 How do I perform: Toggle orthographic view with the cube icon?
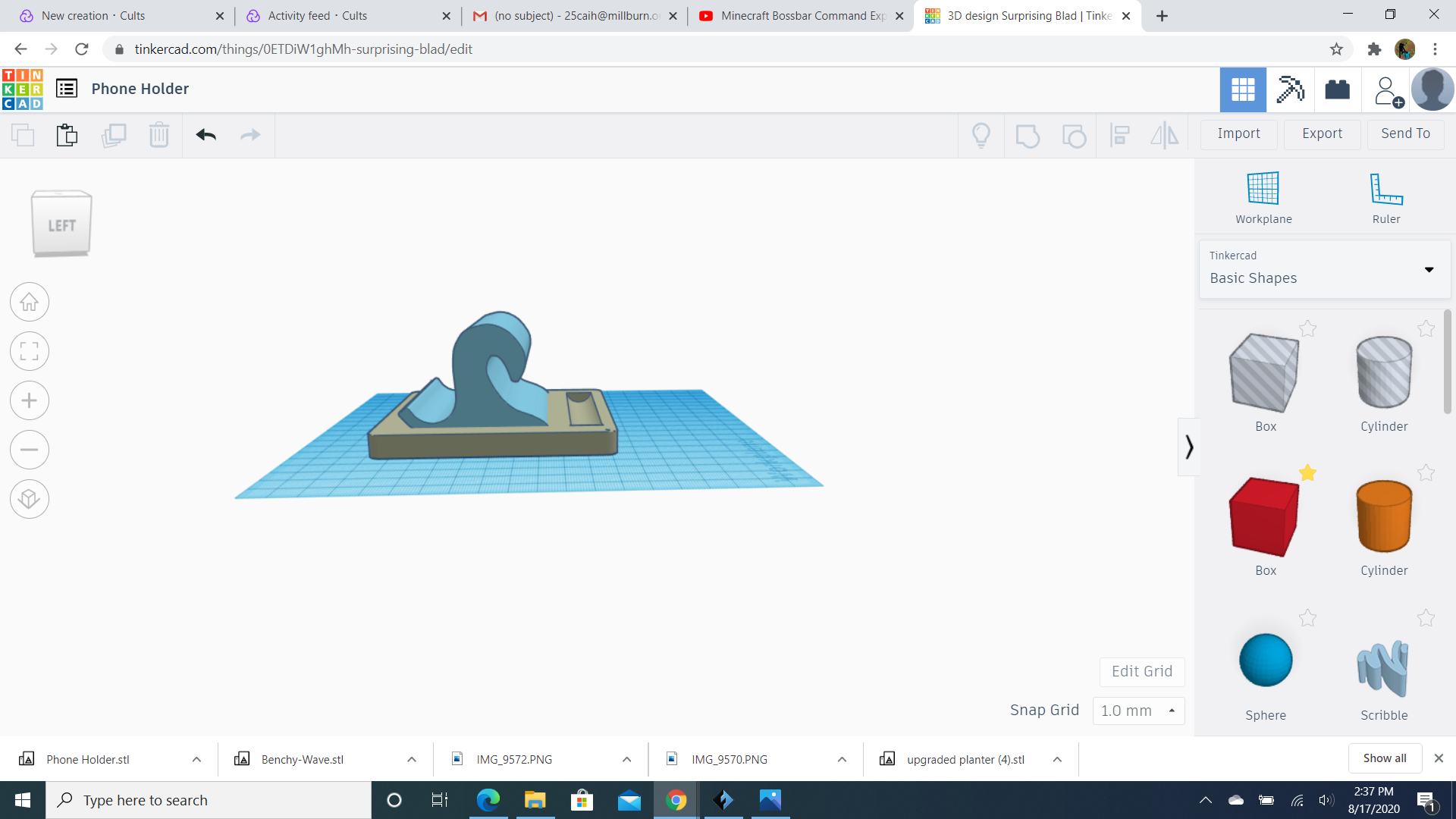point(29,499)
